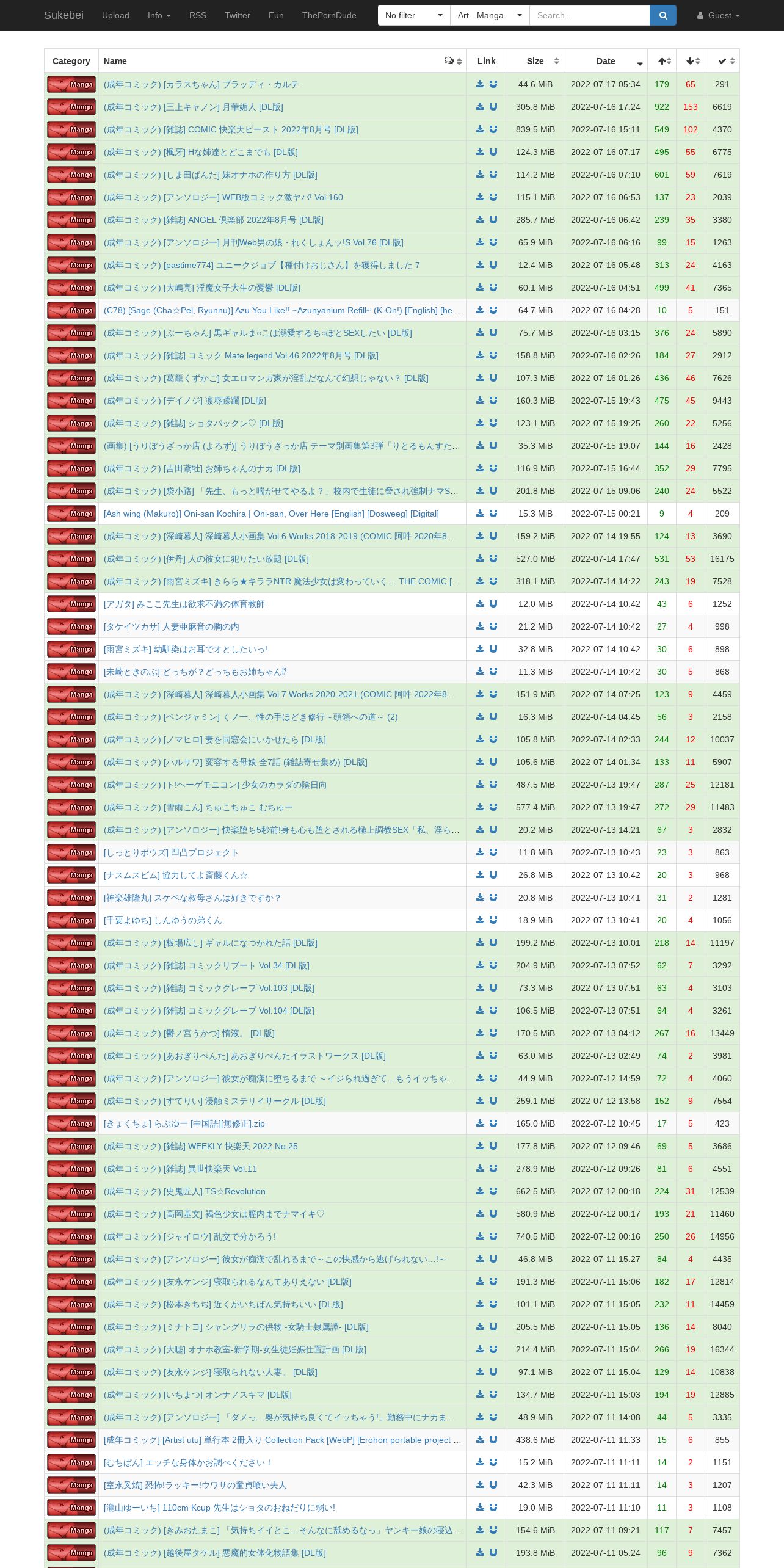Download torrent file for the 124.3 MiB entry

[480, 152]
